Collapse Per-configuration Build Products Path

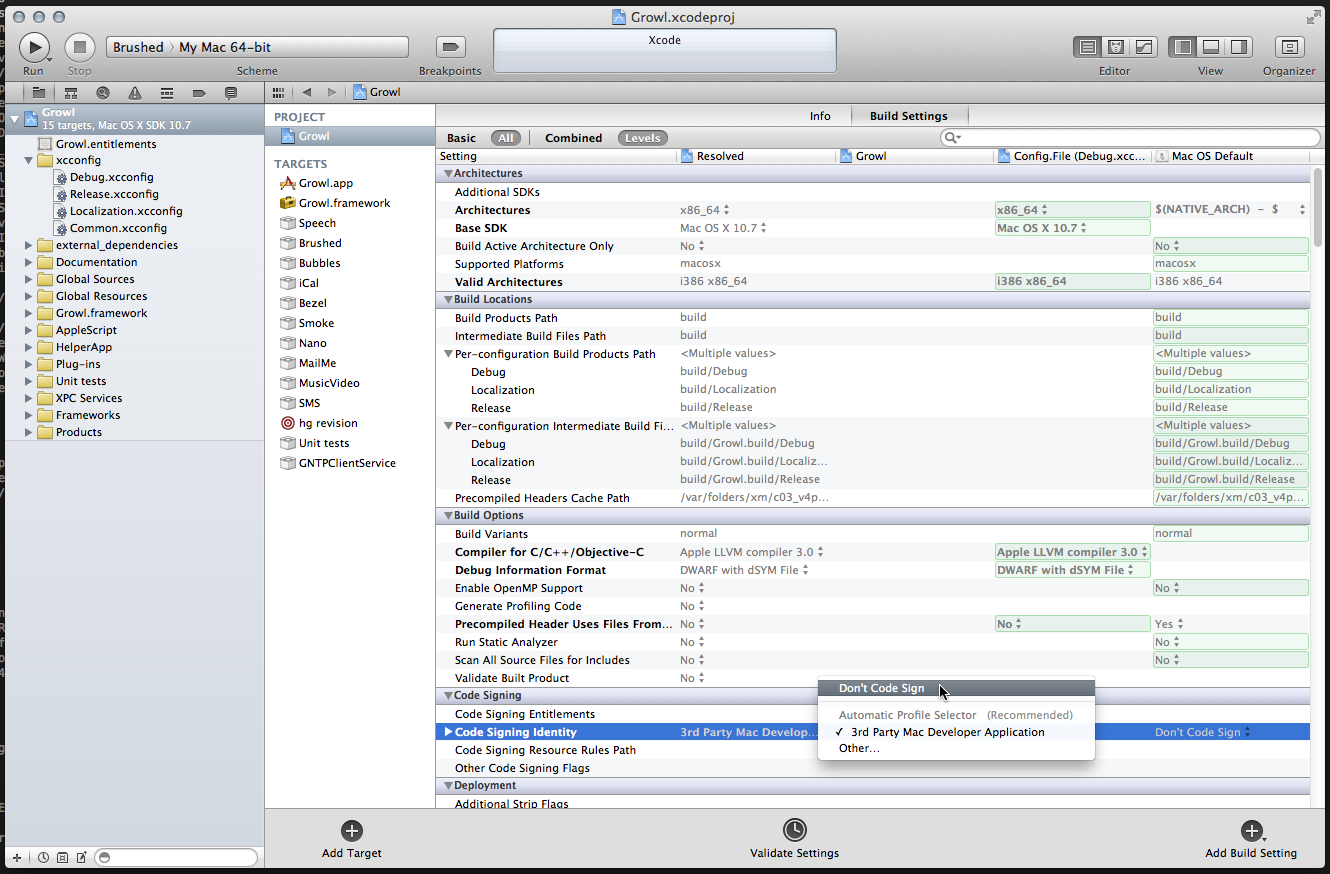pos(448,354)
